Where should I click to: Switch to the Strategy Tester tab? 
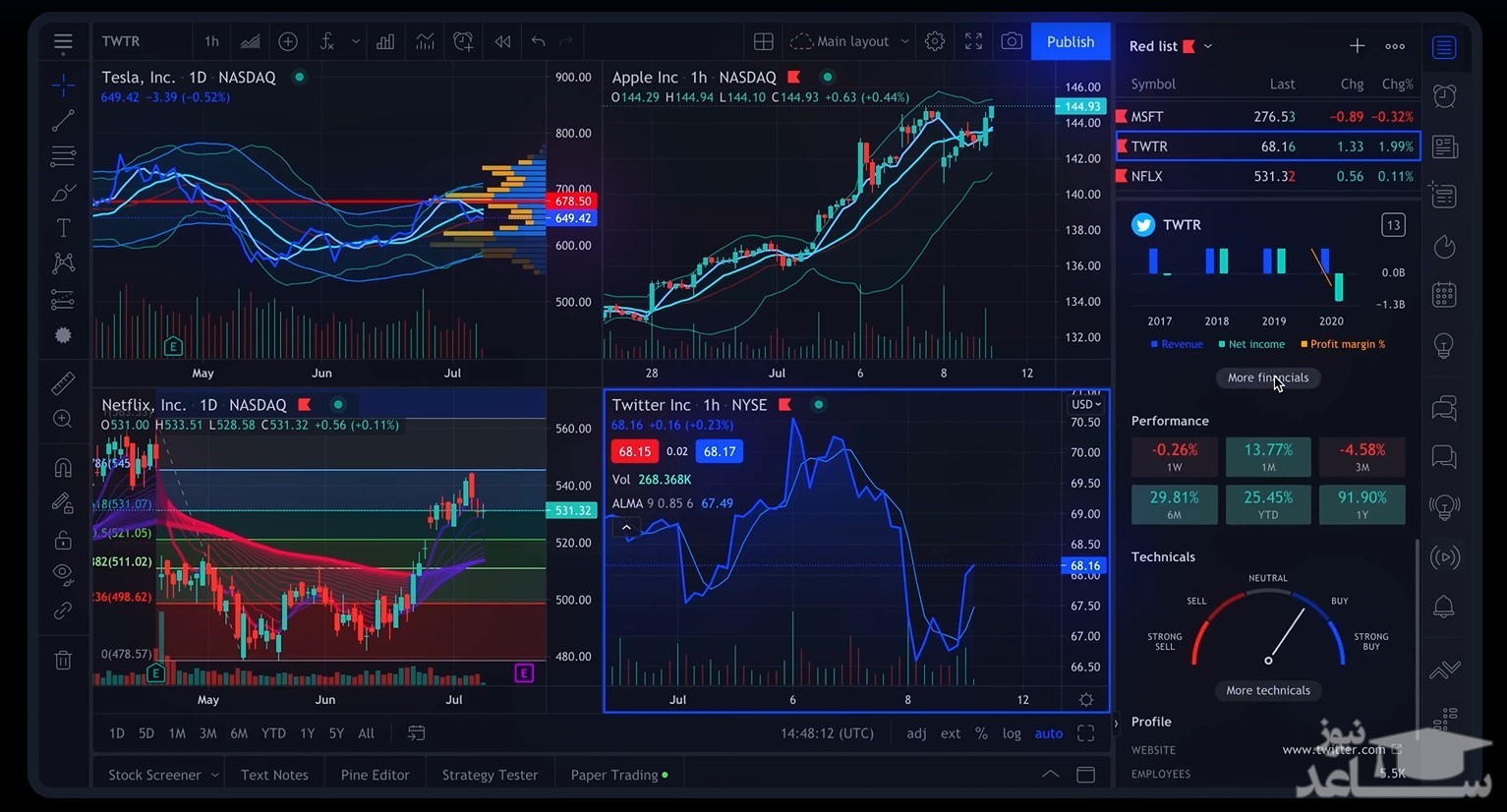[490, 775]
